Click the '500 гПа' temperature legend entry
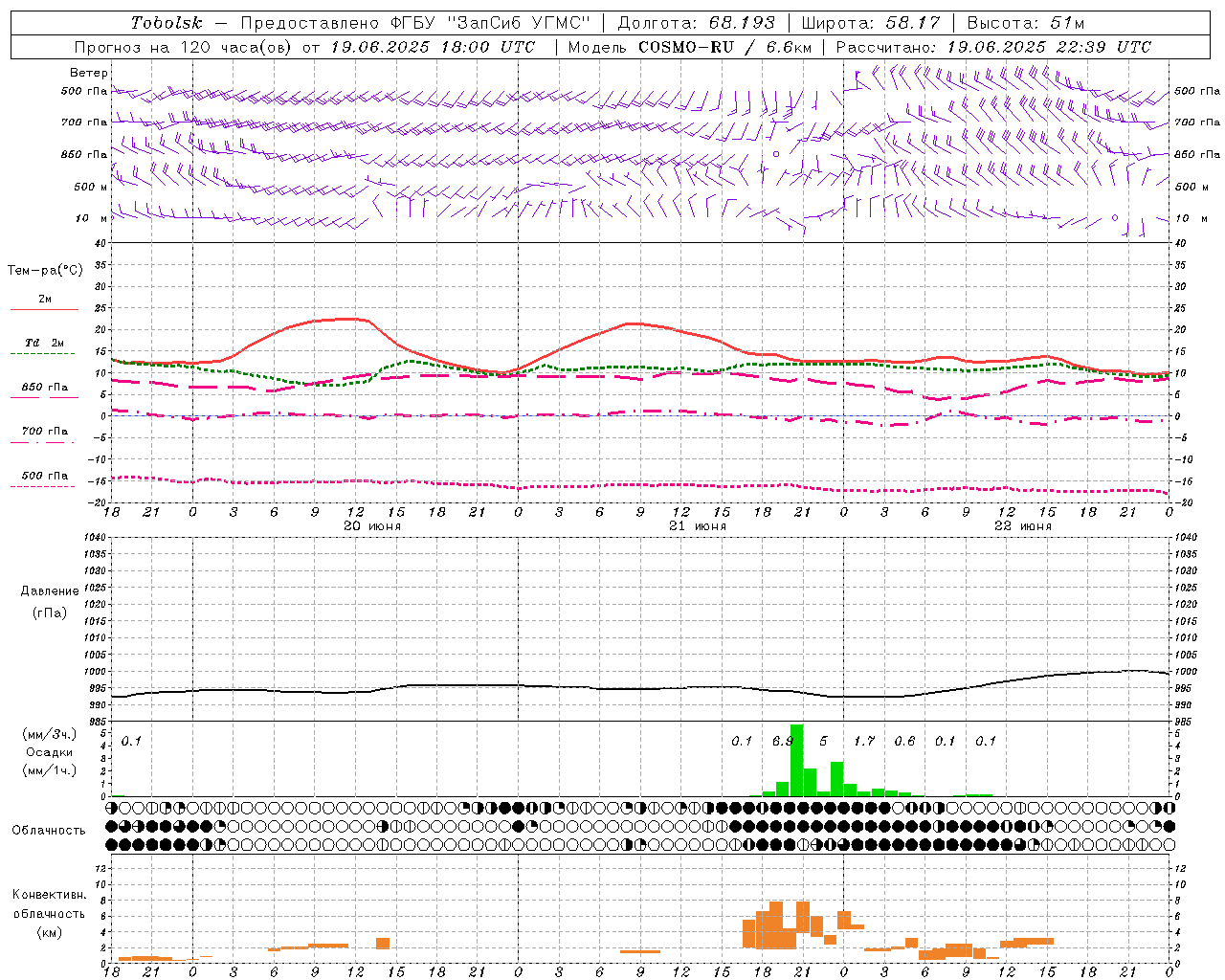Image resolution: width=1225 pixels, height=980 pixels. (45, 476)
